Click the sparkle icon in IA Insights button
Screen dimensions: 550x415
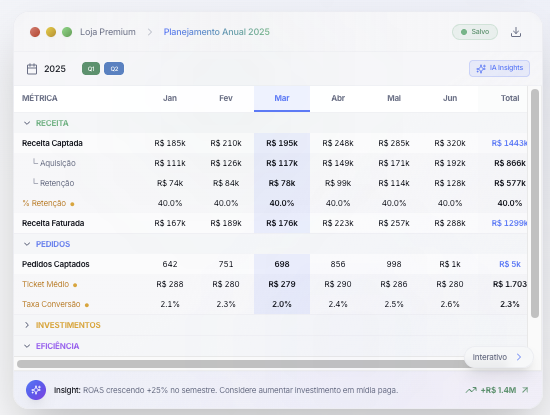click(x=481, y=68)
